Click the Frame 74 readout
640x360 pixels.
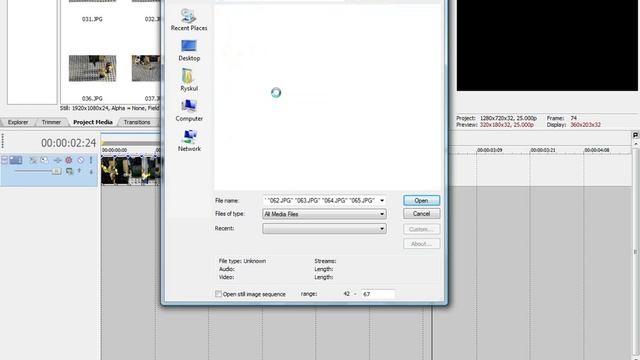[x=562, y=118]
